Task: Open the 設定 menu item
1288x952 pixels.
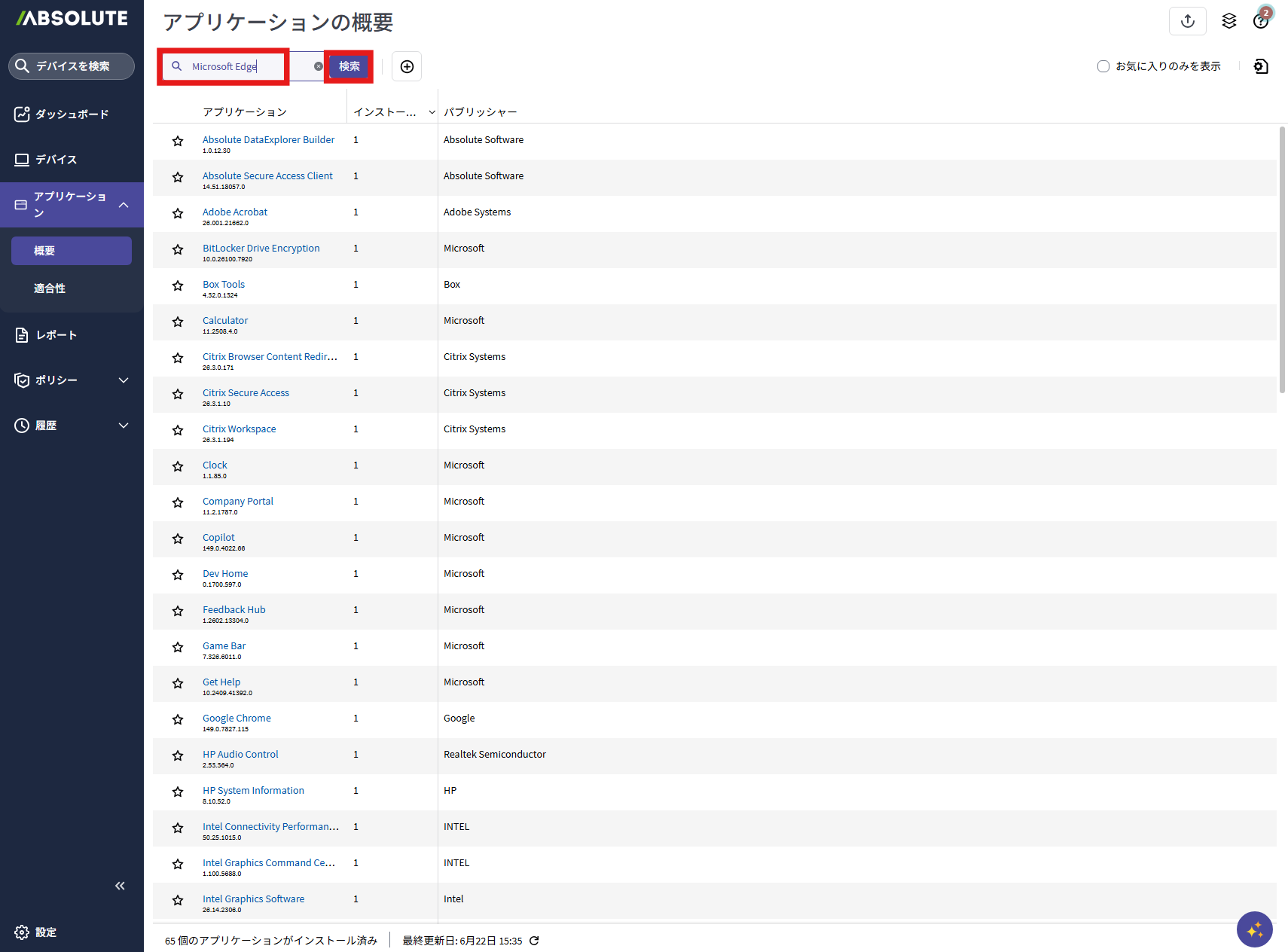Action: [72, 932]
